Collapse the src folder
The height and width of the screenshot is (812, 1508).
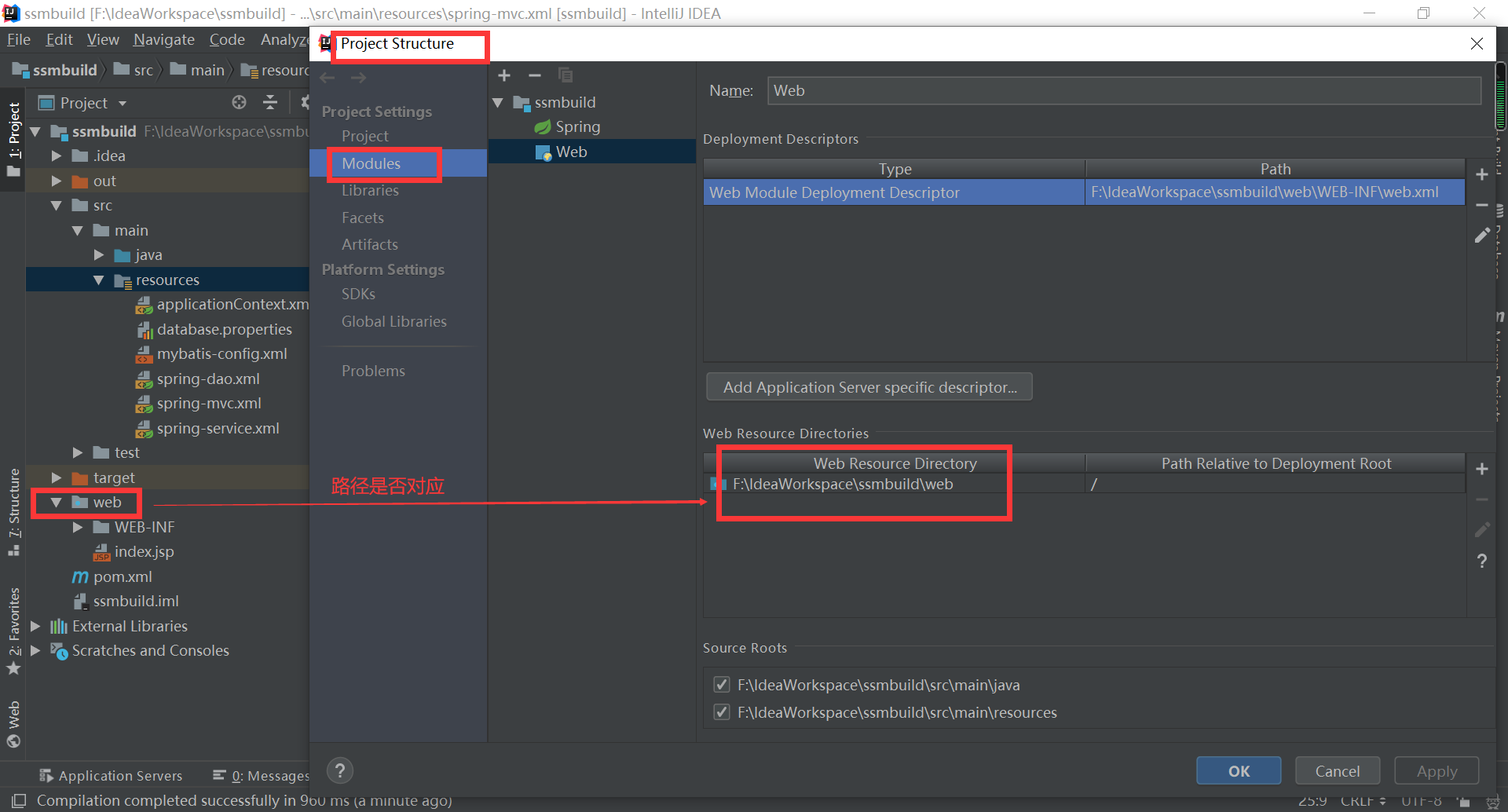click(x=57, y=205)
